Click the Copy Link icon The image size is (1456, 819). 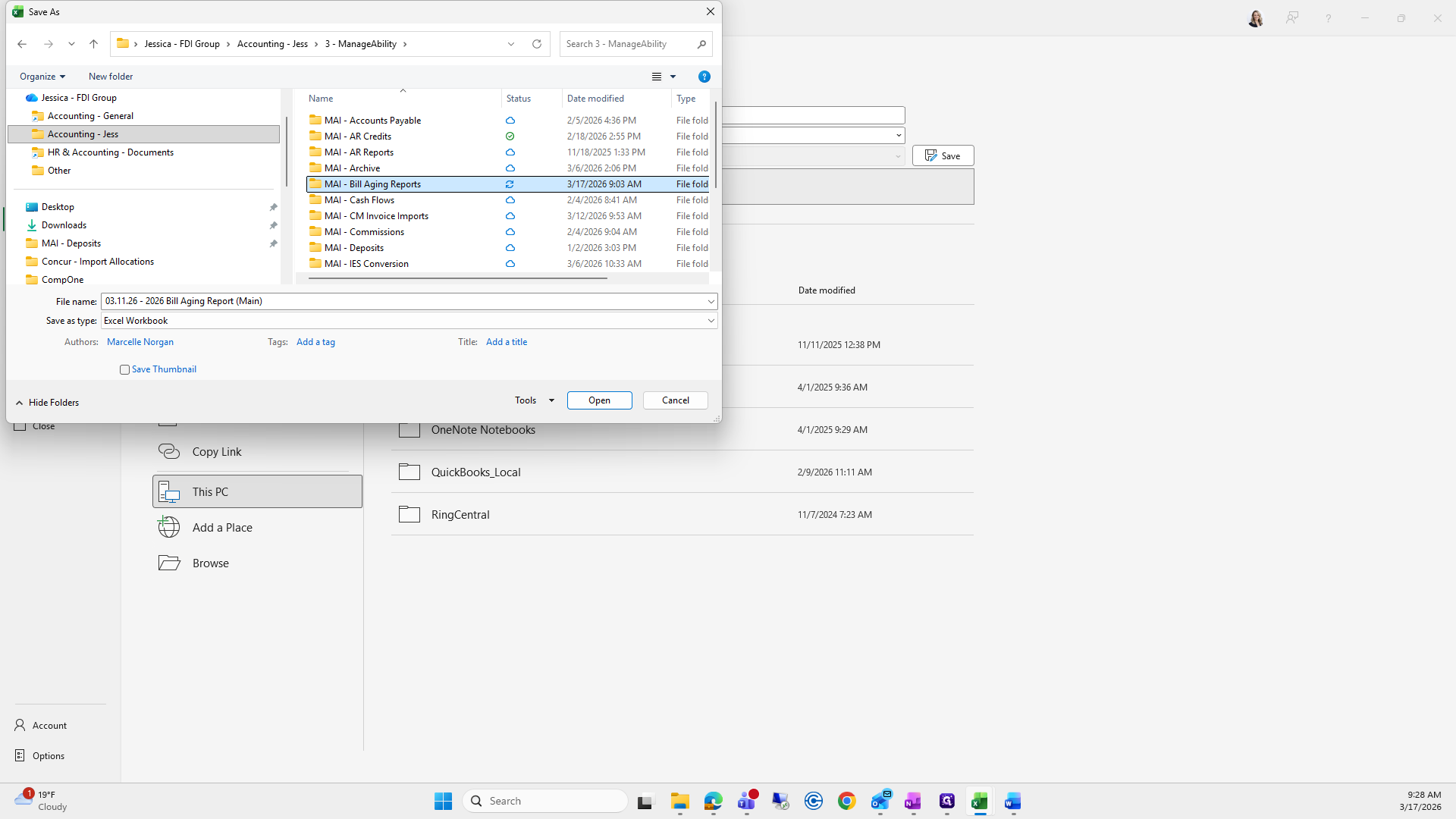click(x=169, y=451)
